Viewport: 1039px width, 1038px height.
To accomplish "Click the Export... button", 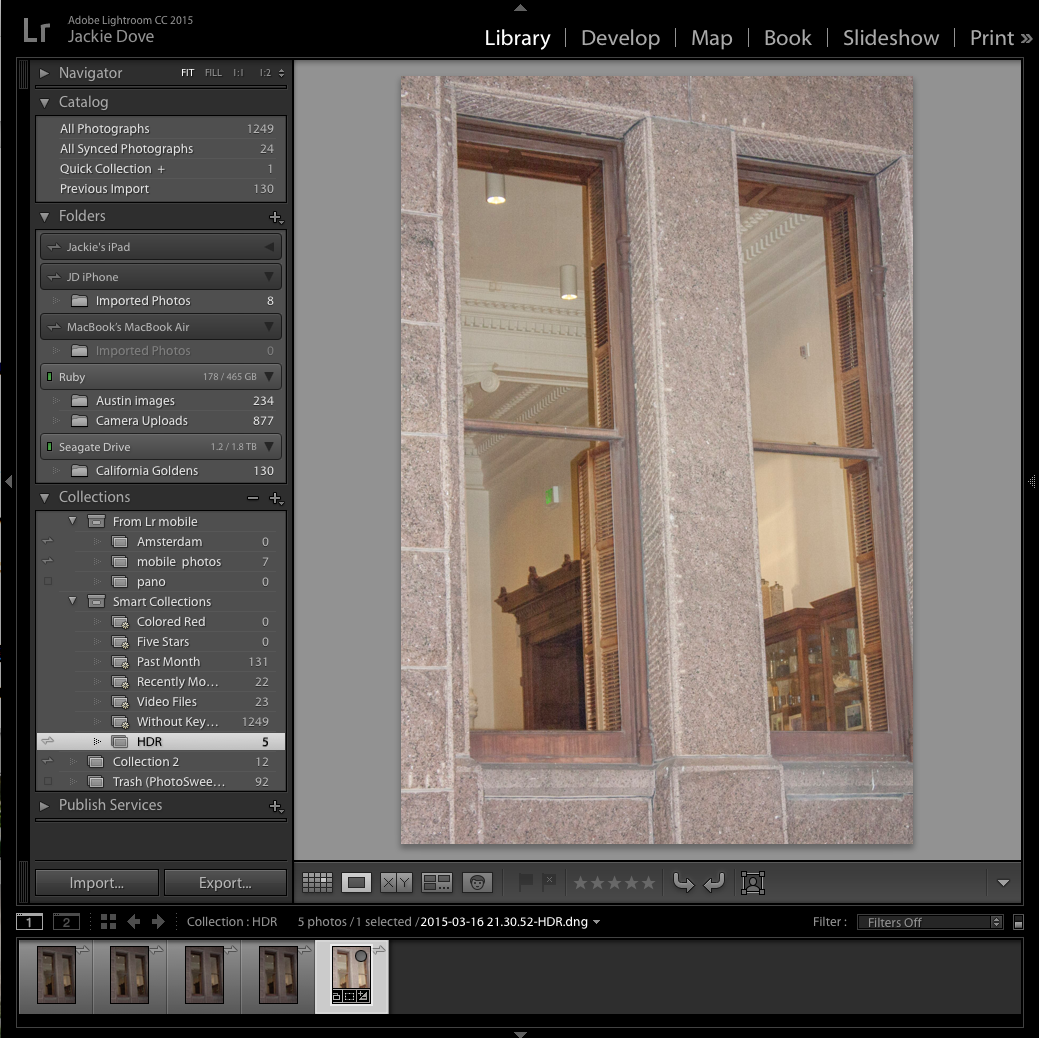I will [225, 883].
